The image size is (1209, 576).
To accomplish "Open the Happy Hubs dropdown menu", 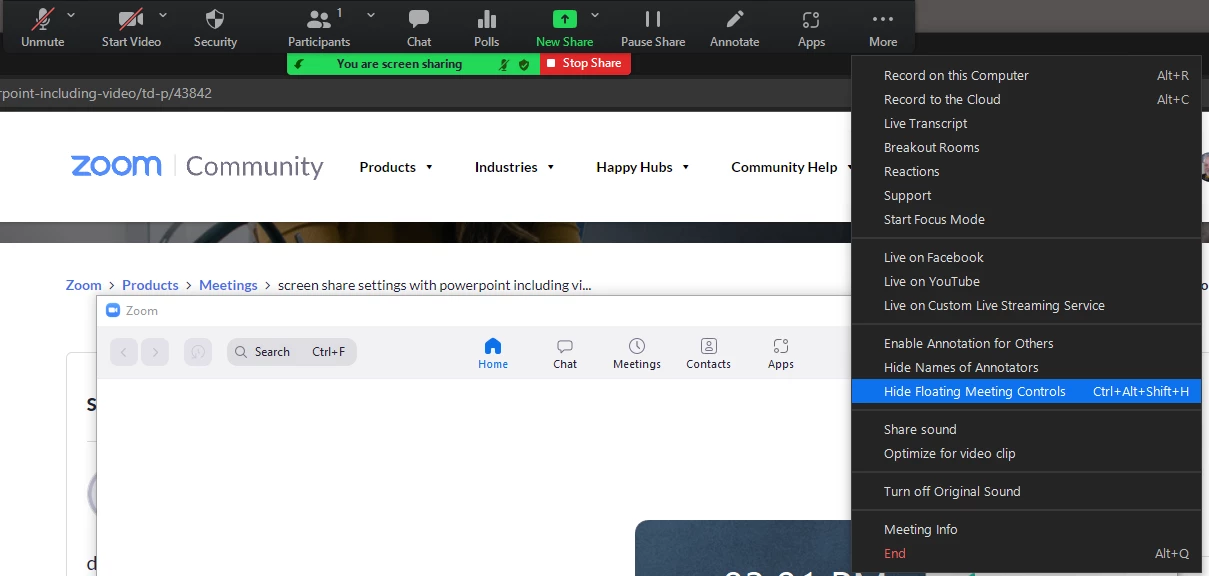I will (643, 167).
